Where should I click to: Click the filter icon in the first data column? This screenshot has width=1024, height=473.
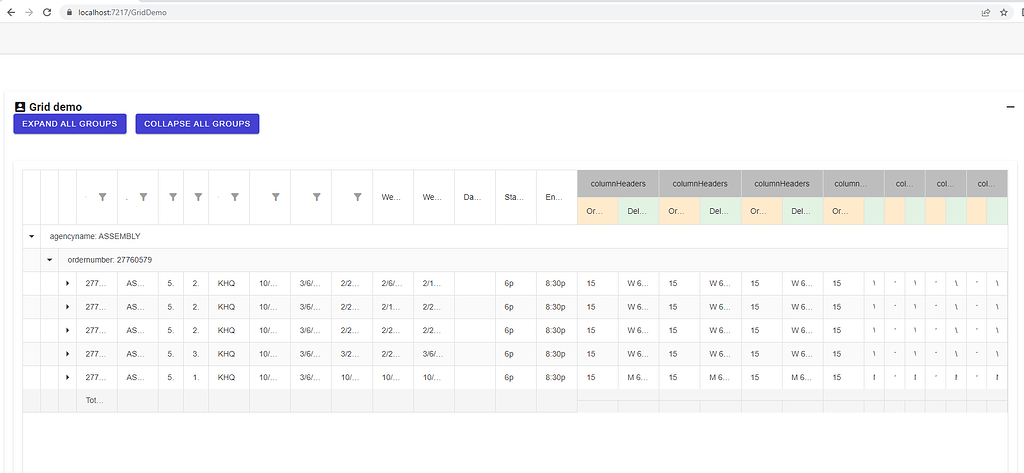click(102, 198)
